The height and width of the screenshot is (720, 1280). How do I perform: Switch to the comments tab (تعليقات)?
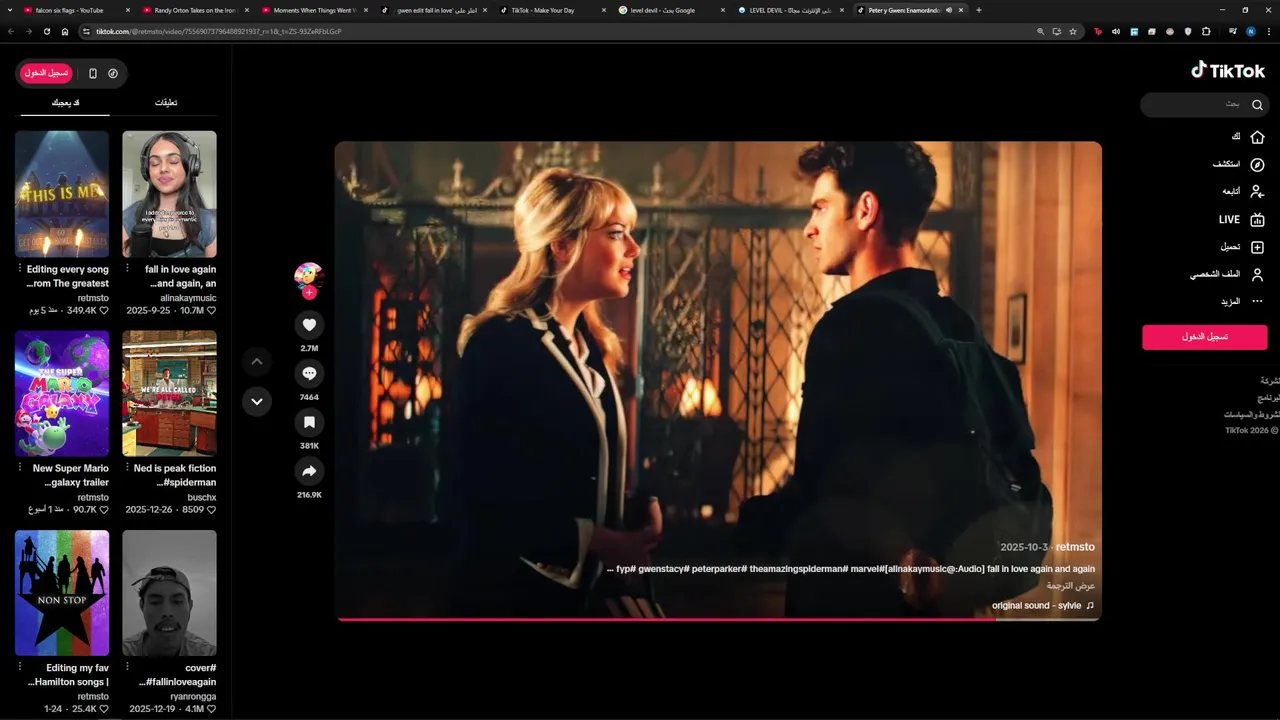tap(166, 103)
